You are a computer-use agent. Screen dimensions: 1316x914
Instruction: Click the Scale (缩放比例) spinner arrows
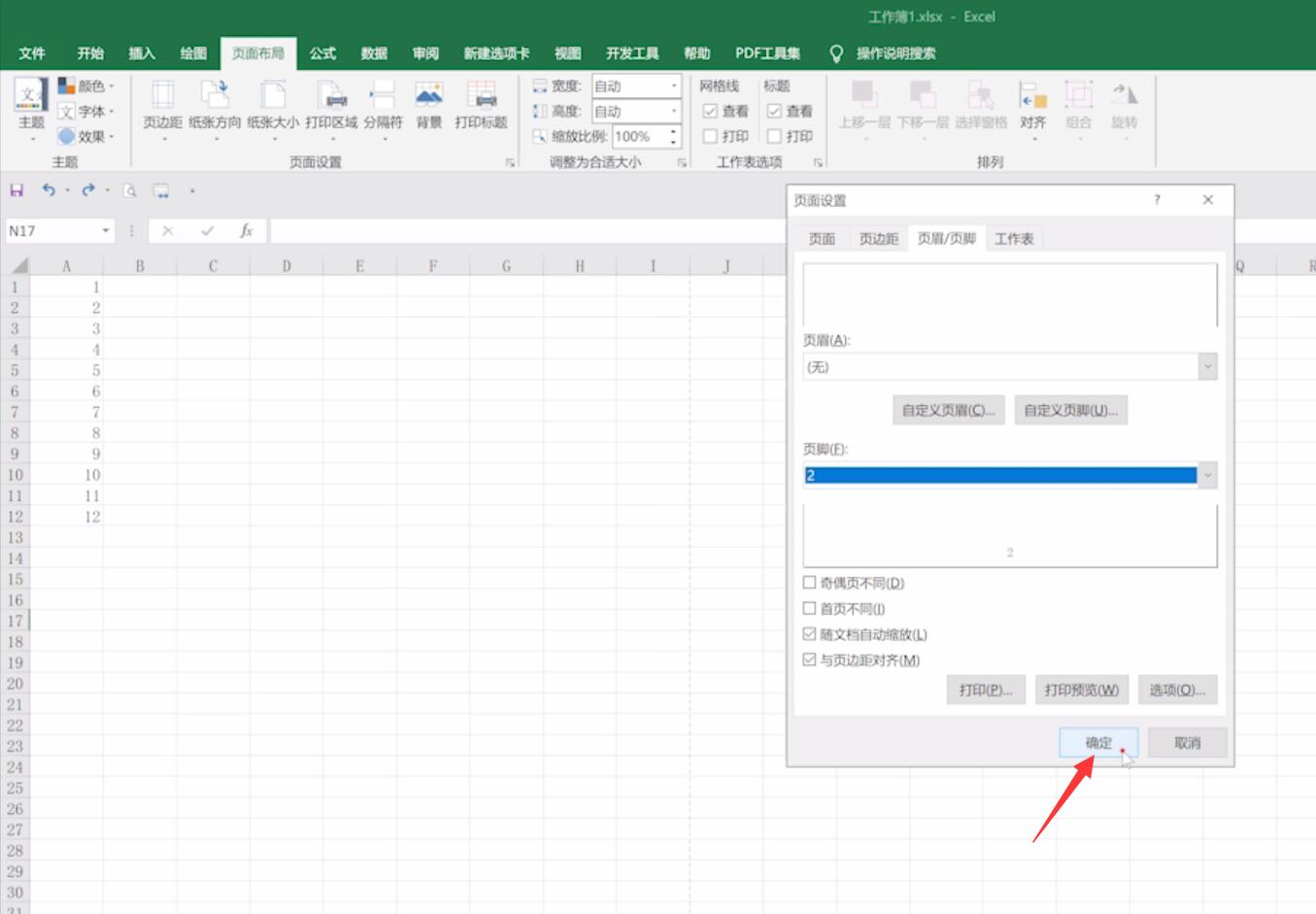(x=673, y=137)
